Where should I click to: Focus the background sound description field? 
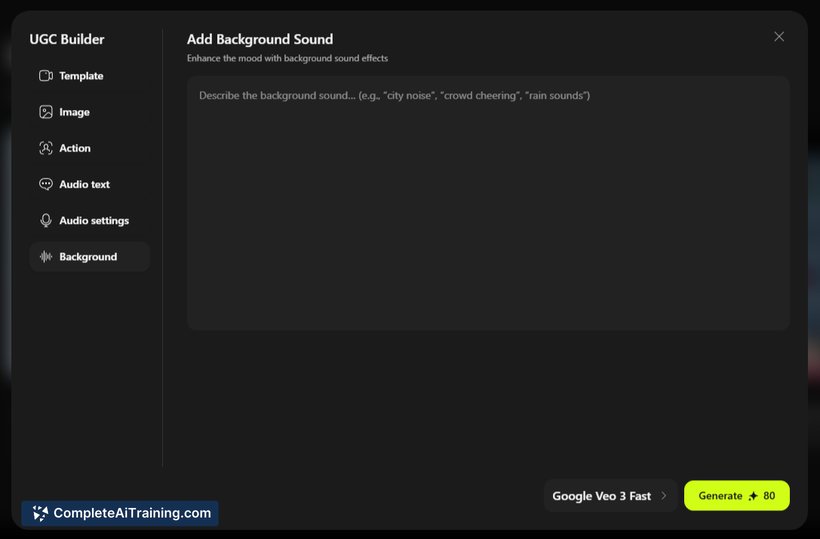click(x=488, y=203)
